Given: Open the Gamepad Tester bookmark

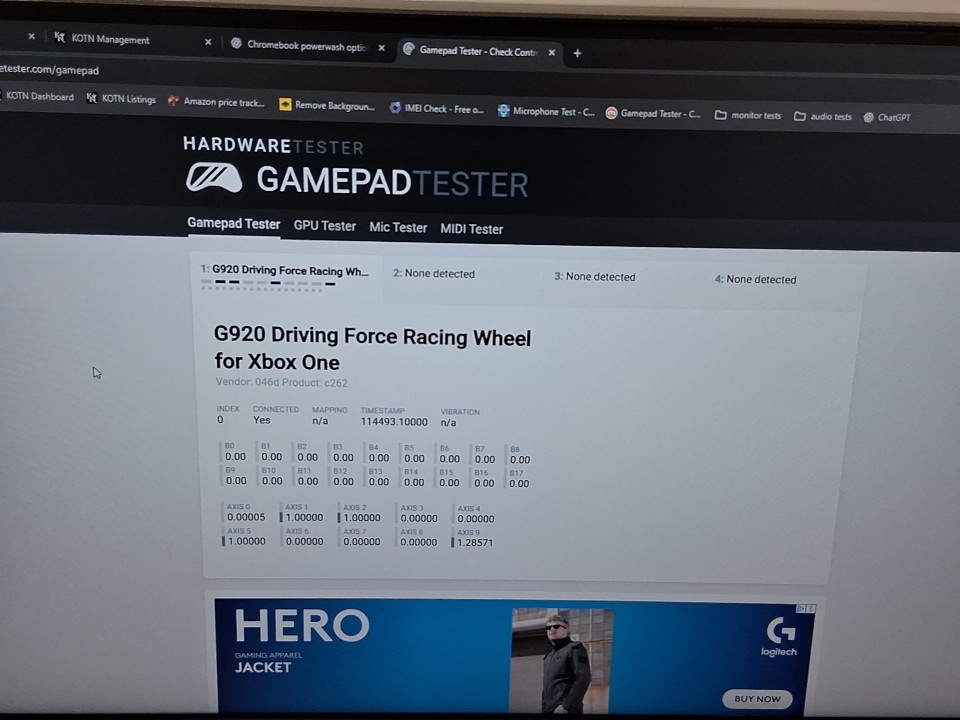Looking at the screenshot, I should tap(653, 114).
